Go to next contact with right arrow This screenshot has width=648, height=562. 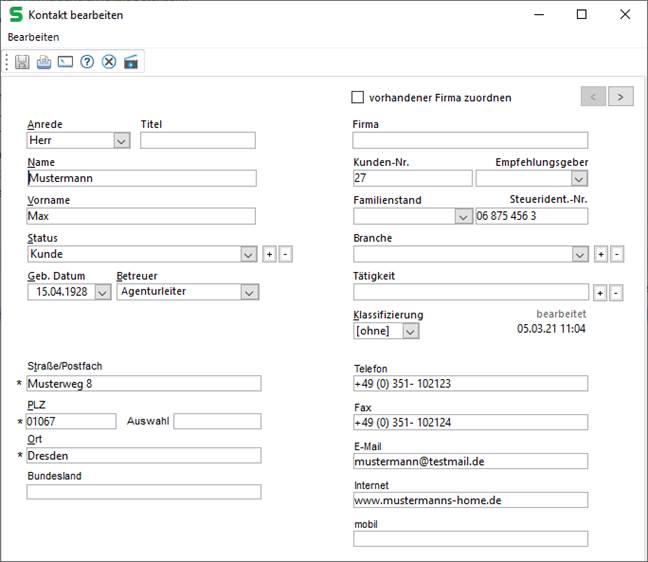[621, 96]
